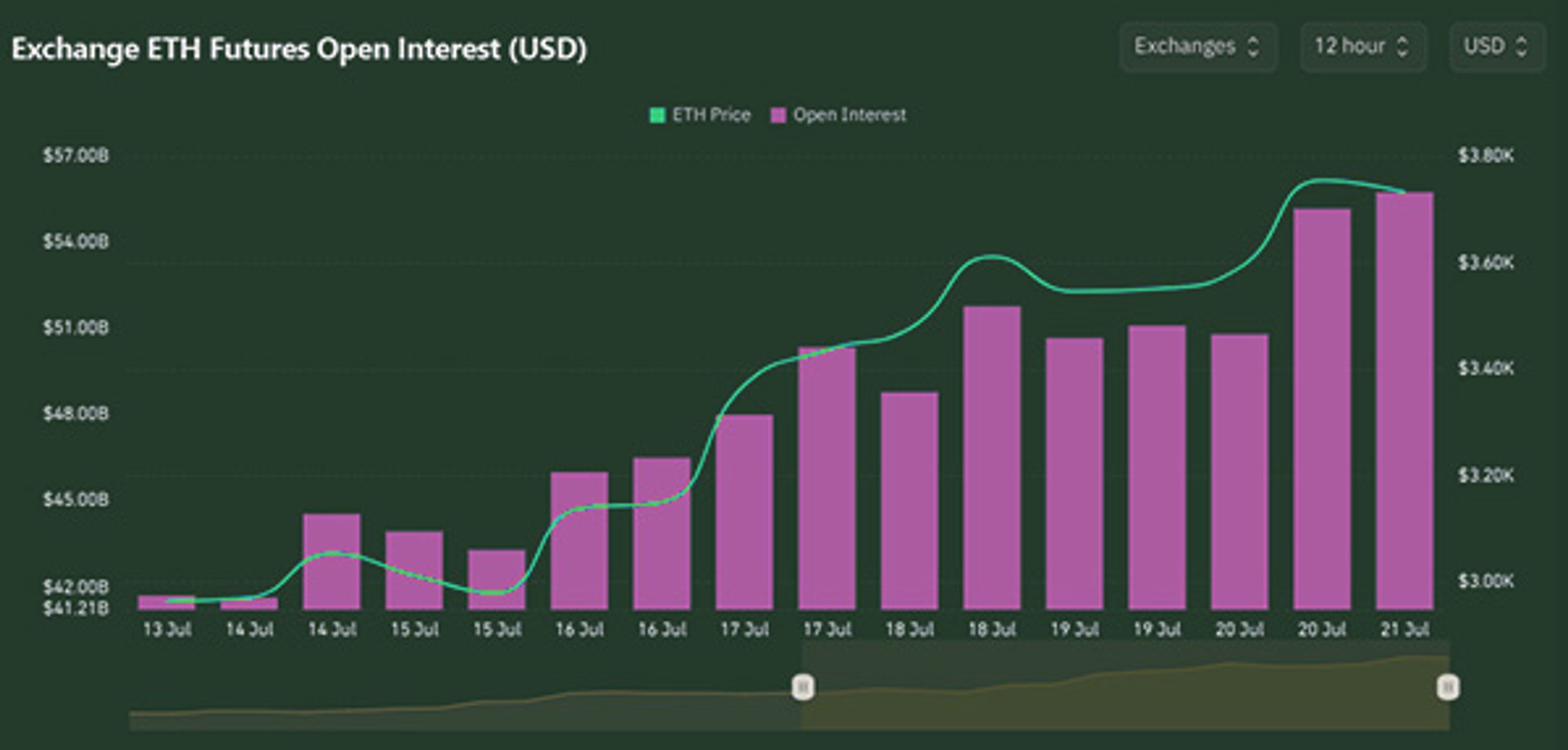Click the '13 Jul' x-axis label

(167, 629)
